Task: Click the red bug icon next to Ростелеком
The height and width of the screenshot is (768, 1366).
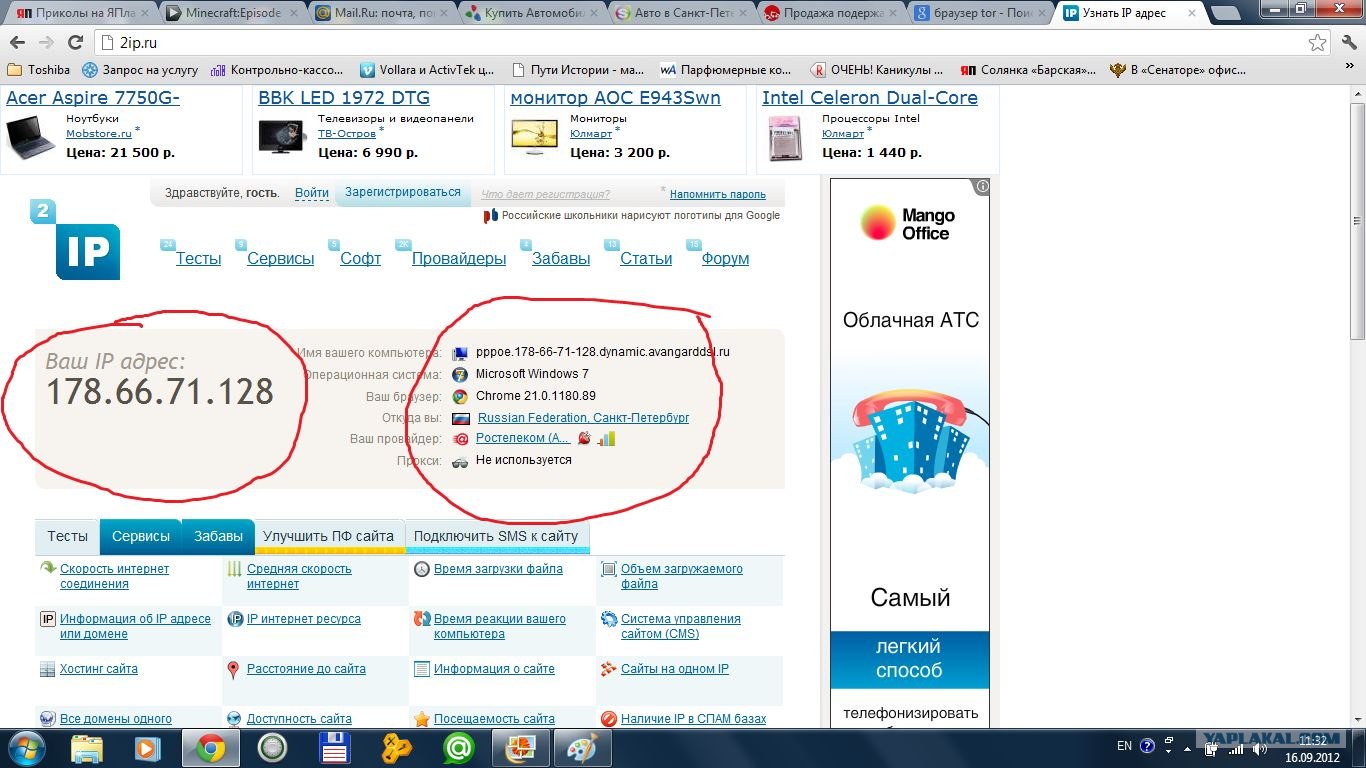Action: (x=584, y=438)
